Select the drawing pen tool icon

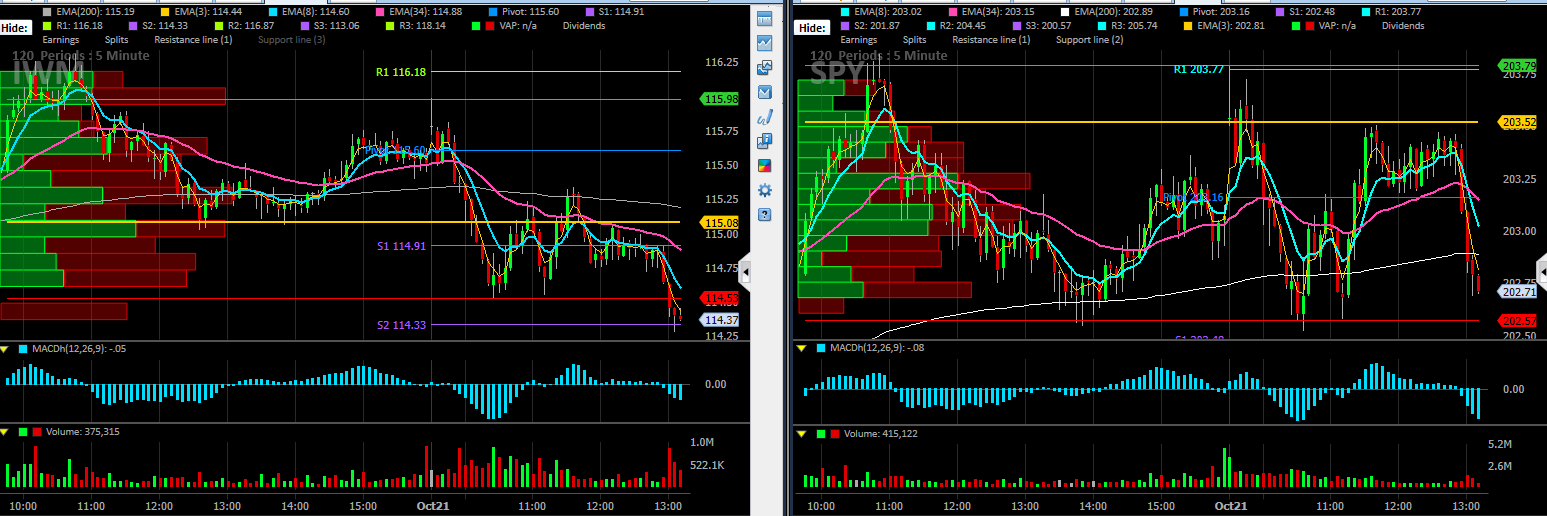coord(765,117)
